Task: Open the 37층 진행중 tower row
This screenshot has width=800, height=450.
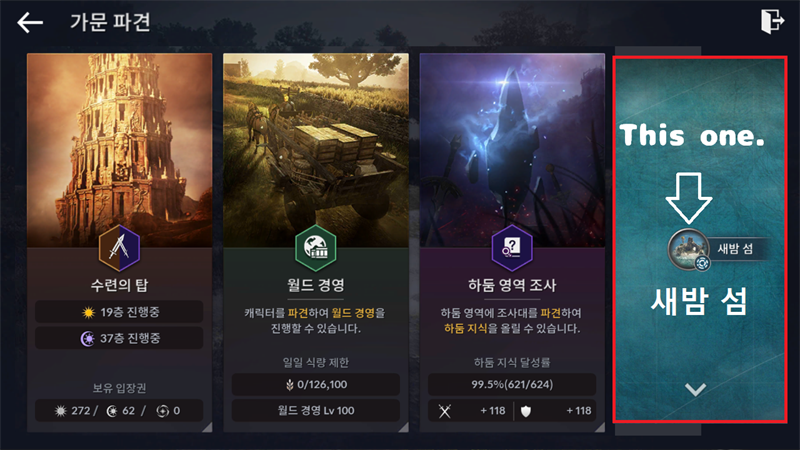Action: coord(119,338)
